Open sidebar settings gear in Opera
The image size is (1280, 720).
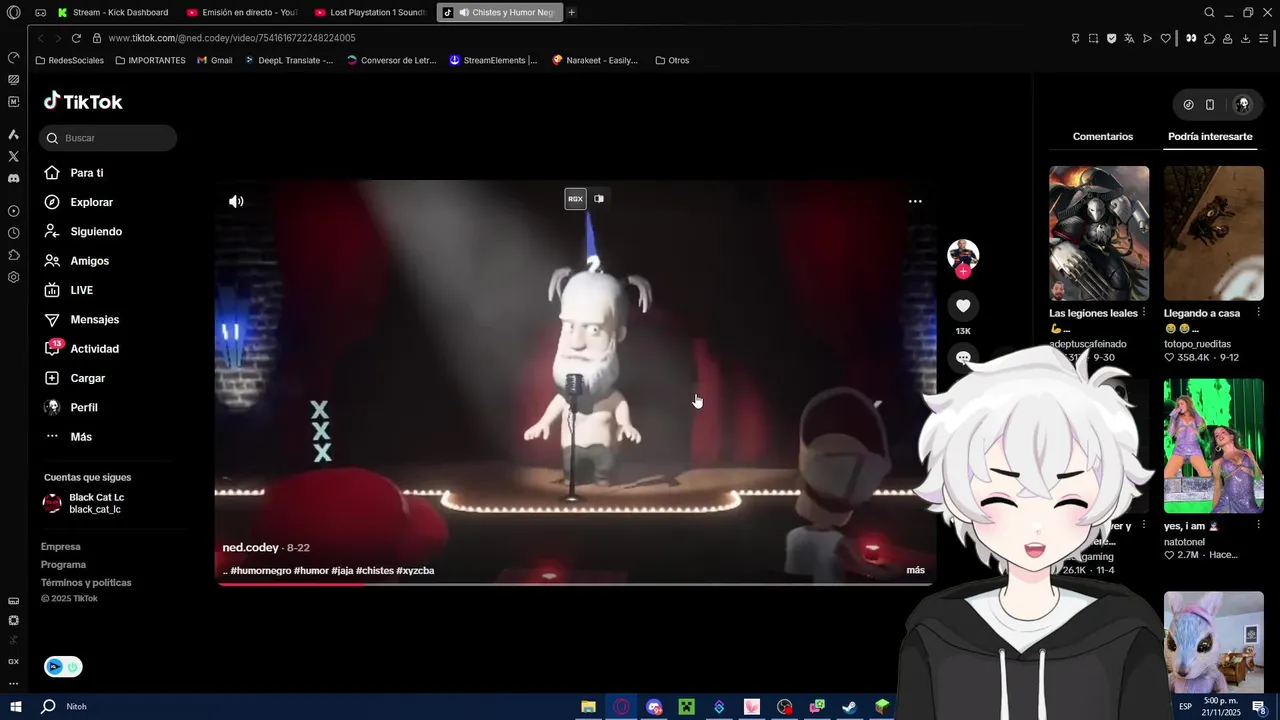[x=13, y=277]
